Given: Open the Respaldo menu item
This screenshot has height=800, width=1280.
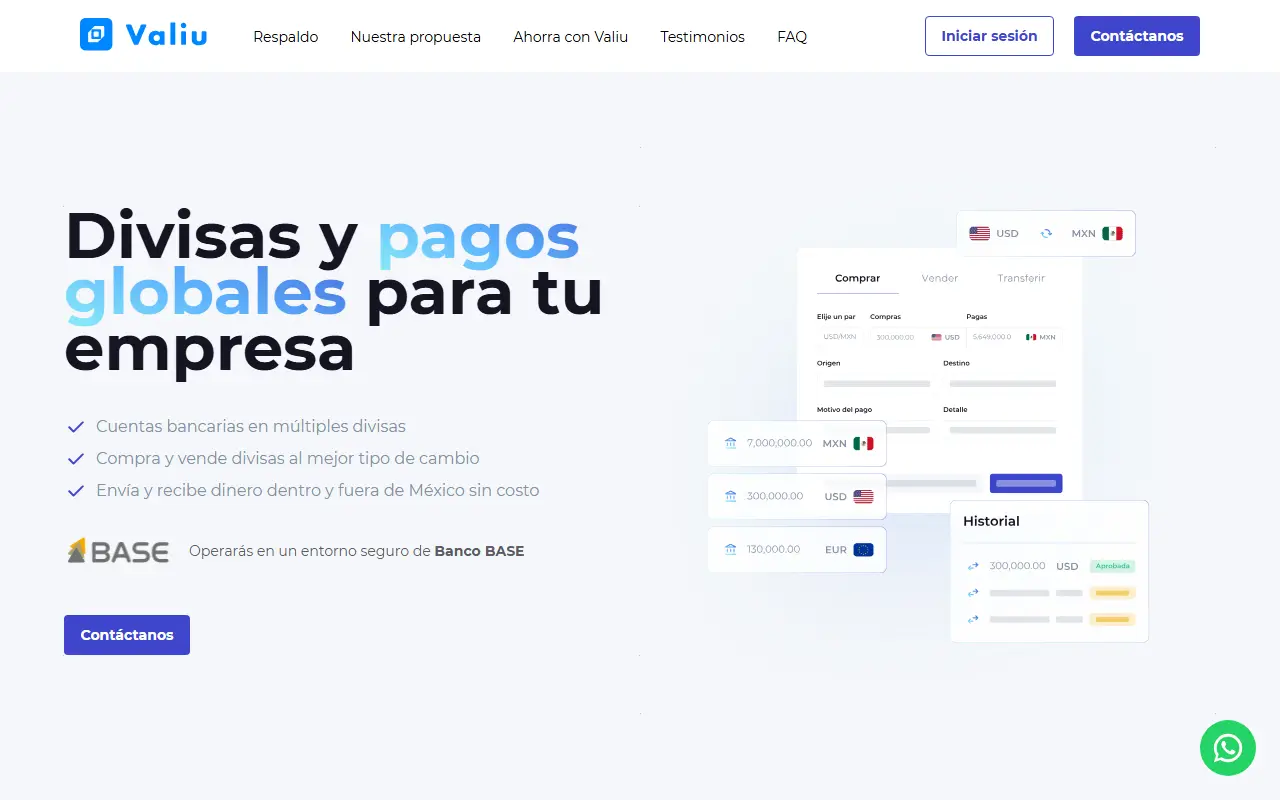Looking at the screenshot, I should [x=286, y=36].
